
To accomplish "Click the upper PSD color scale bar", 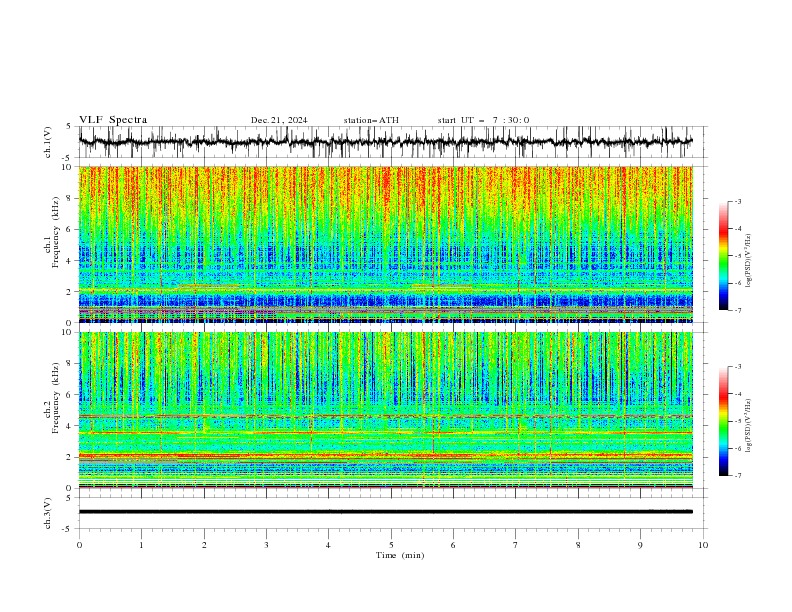I will [x=723, y=256].
